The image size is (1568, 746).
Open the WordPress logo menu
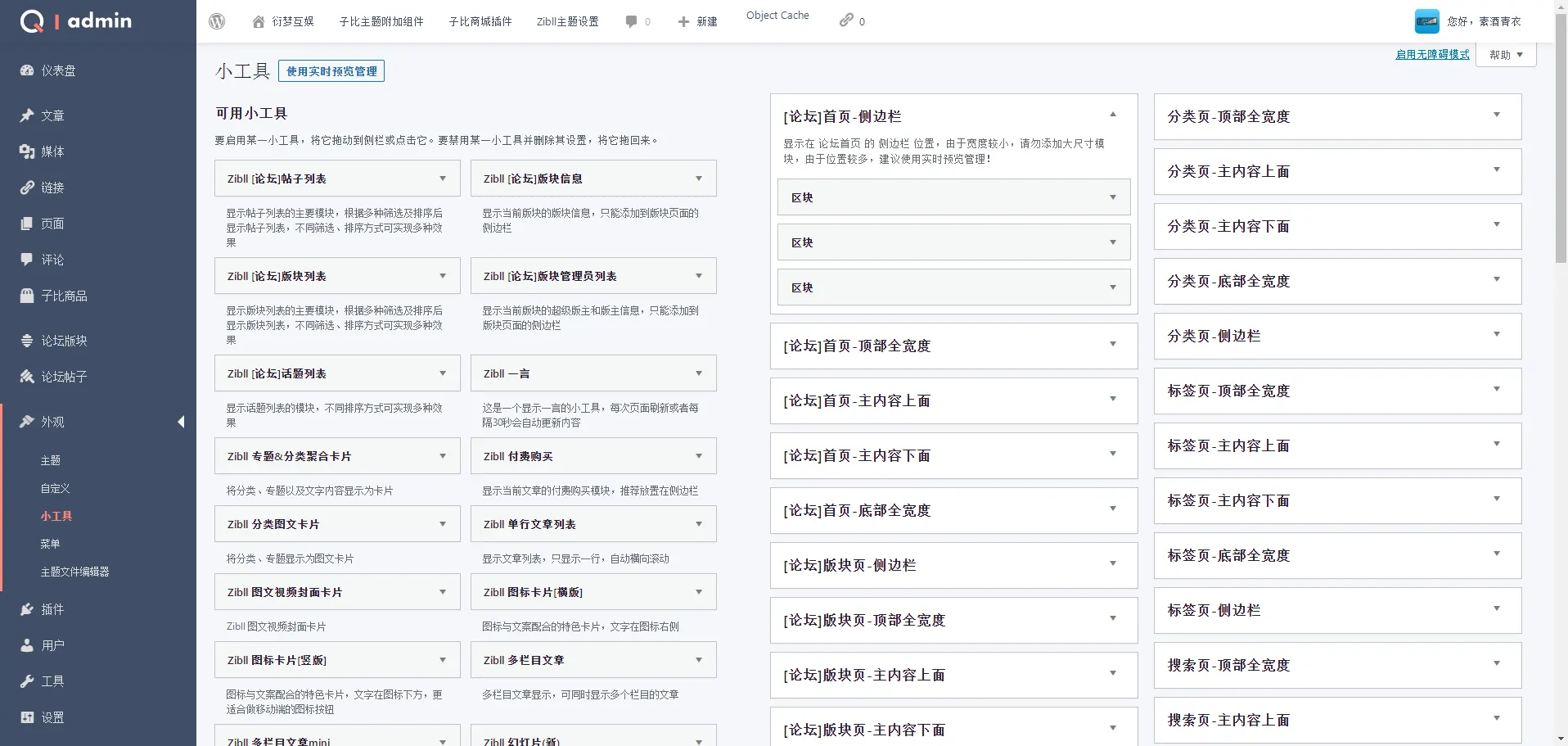[217, 21]
